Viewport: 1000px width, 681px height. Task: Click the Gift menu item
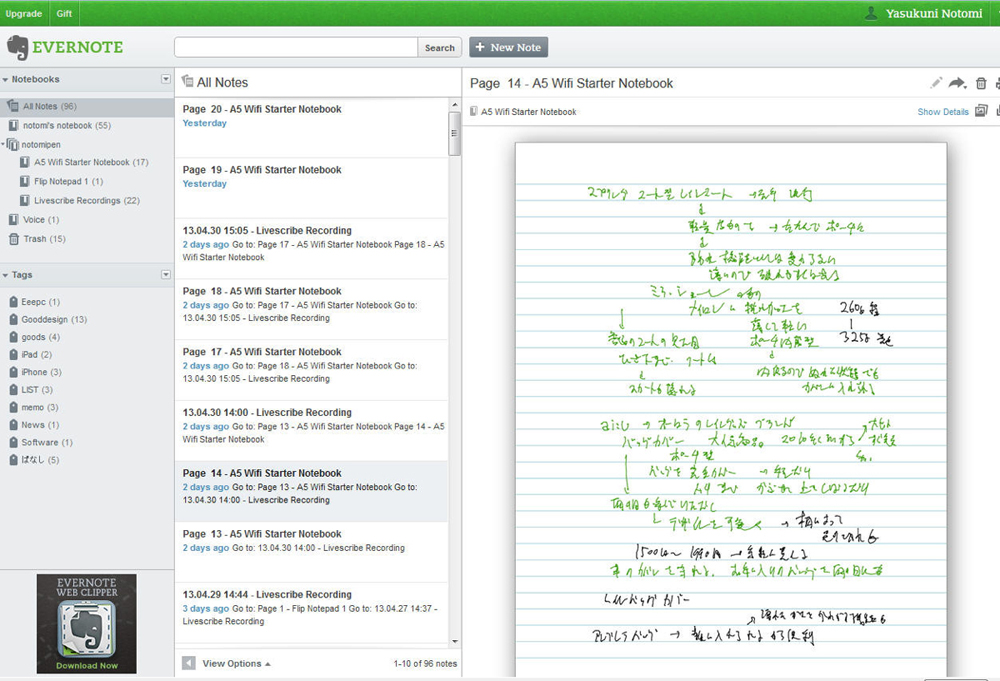(x=64, y=14)
